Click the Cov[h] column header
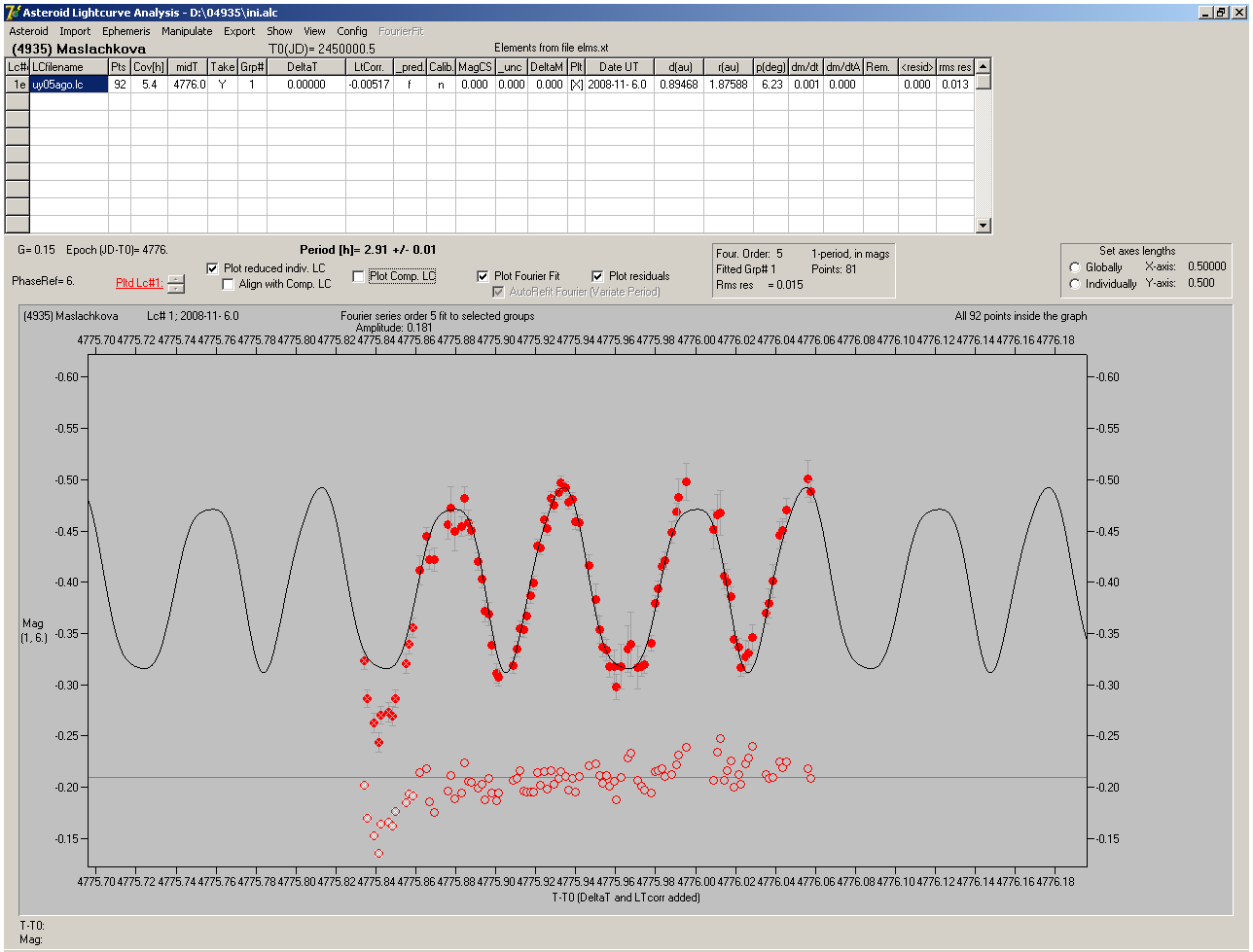 (149, 67)
